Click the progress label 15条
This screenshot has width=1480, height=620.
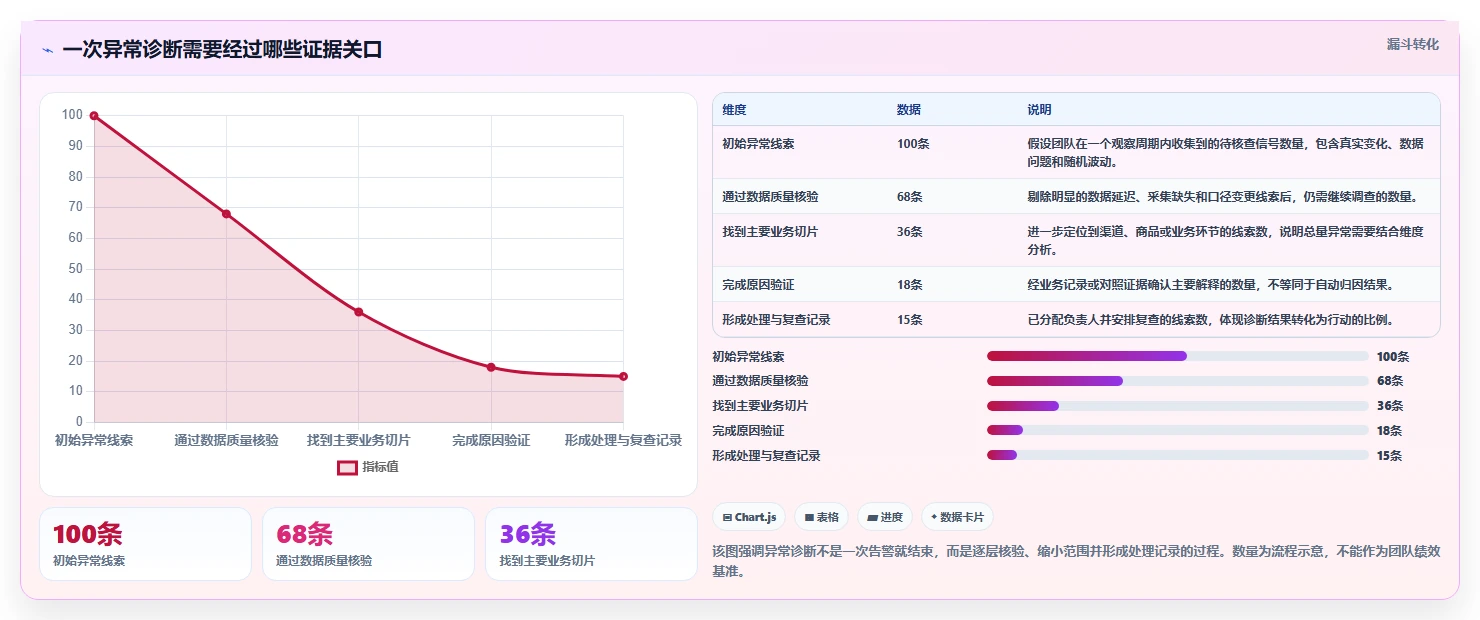[1389, 456]
